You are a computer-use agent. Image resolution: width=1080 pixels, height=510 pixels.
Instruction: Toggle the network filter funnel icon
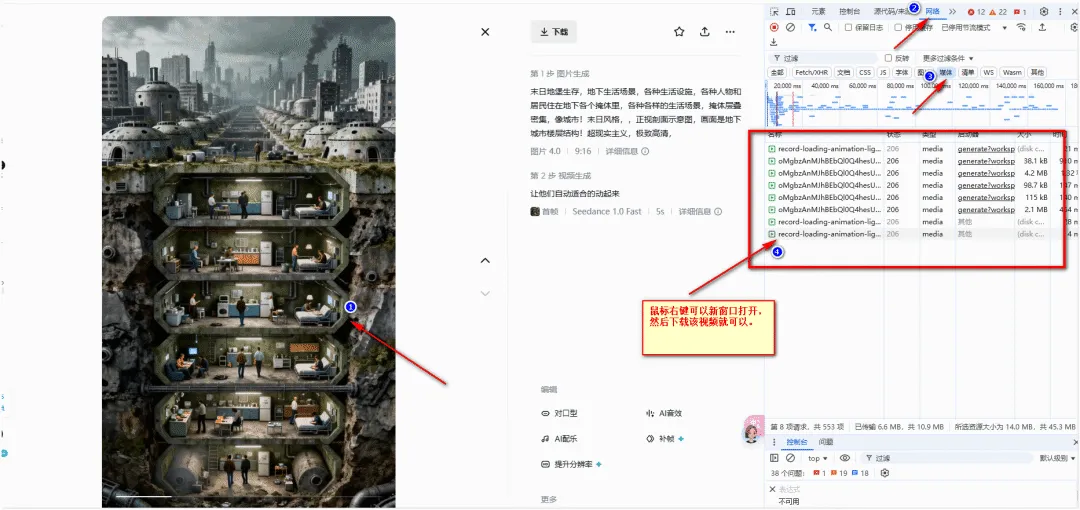click(x=813, y=28)
